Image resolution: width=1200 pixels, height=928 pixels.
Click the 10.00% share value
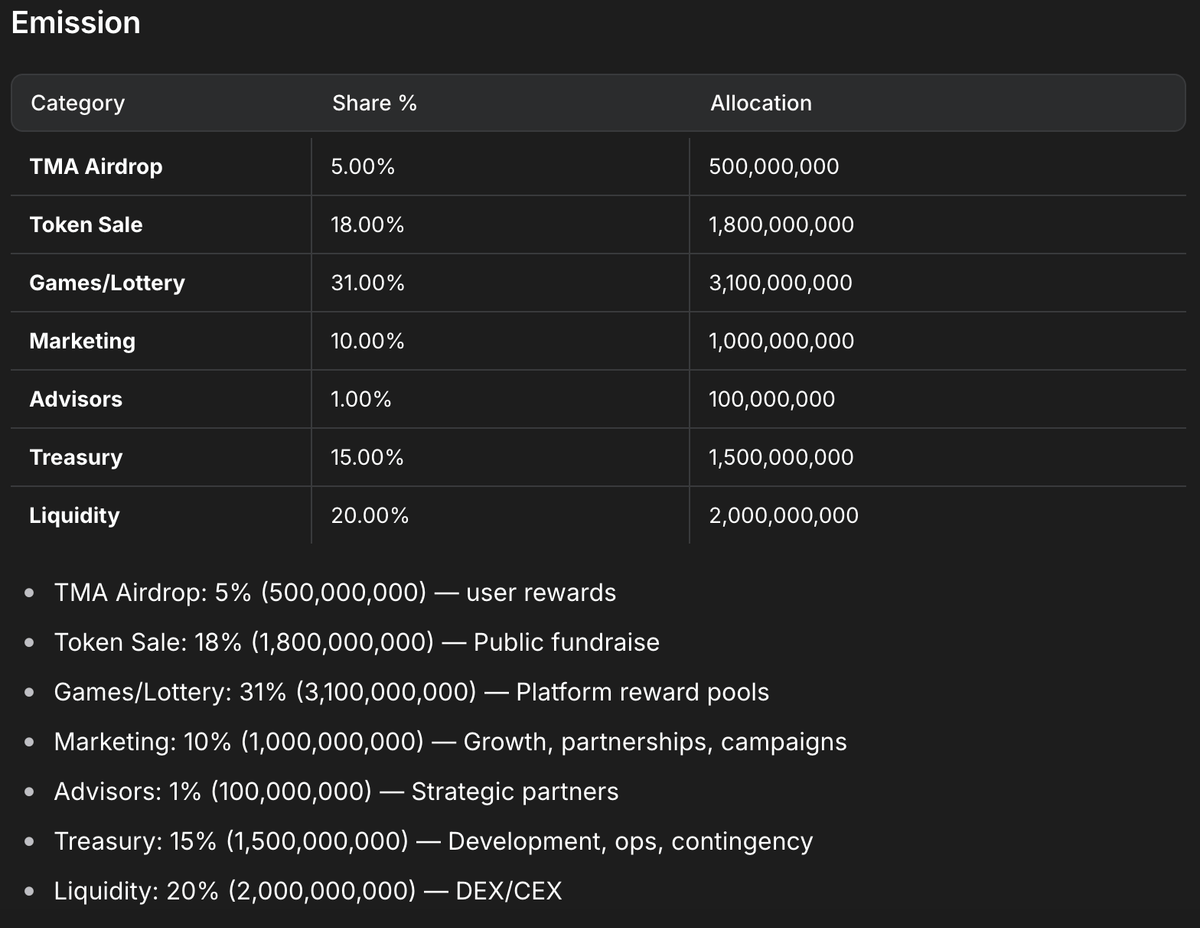pyautogui.click(x=368, y=341)
